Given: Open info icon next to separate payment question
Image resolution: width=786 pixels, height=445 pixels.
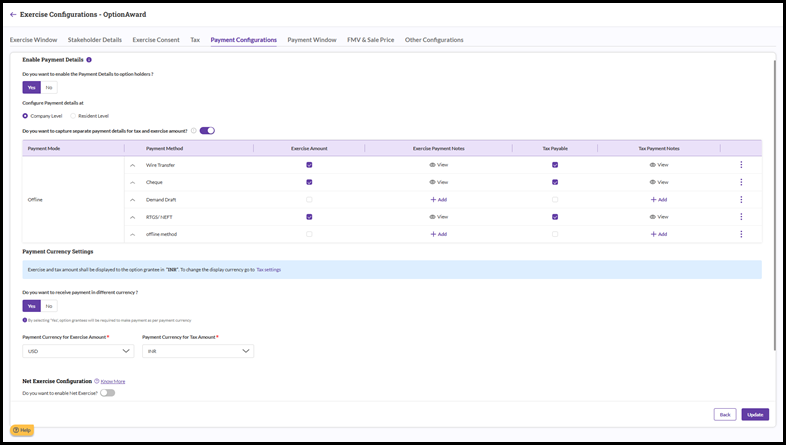Looking at the screenshot, I should coord(193,131).
